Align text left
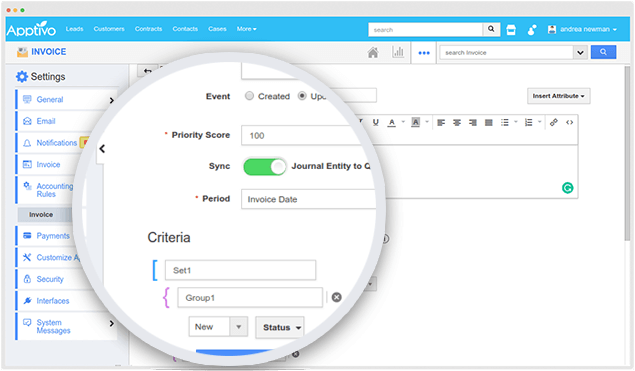 (441, 123)
